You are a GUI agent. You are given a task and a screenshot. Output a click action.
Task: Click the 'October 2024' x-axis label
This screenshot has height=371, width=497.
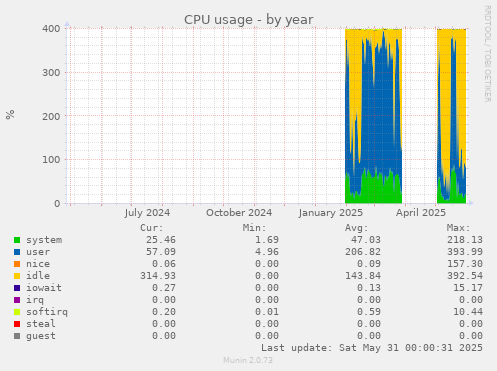[239, 213]
